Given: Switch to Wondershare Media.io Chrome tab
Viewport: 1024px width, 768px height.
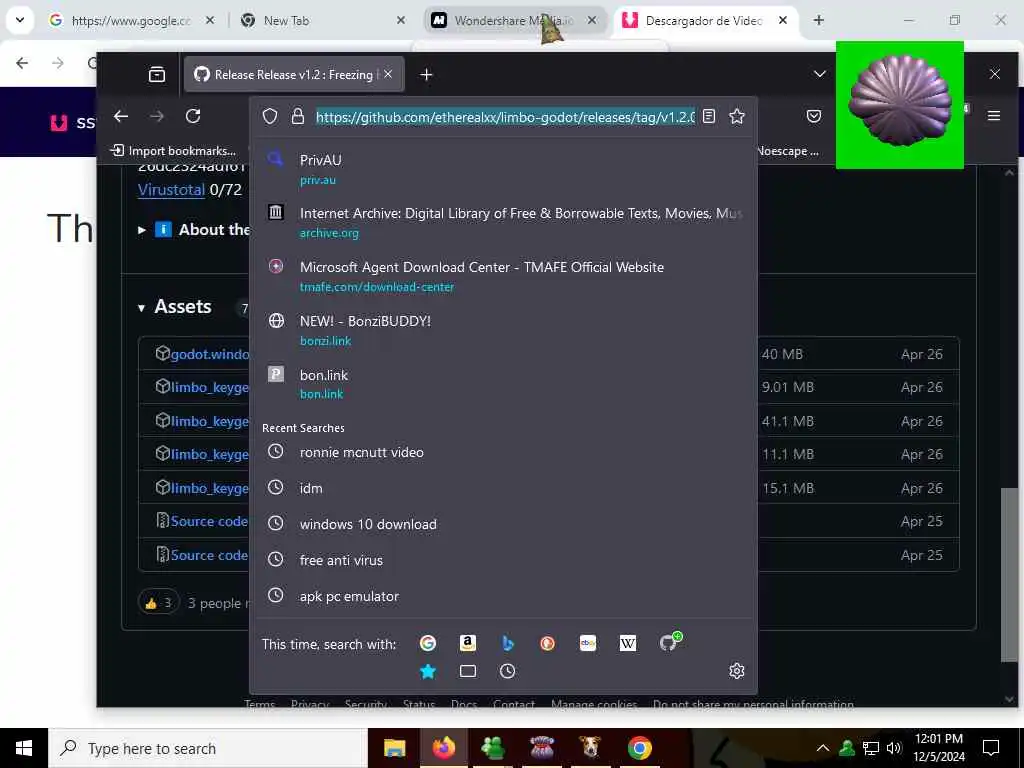Looking at the screenshot, I should point(513,21).
